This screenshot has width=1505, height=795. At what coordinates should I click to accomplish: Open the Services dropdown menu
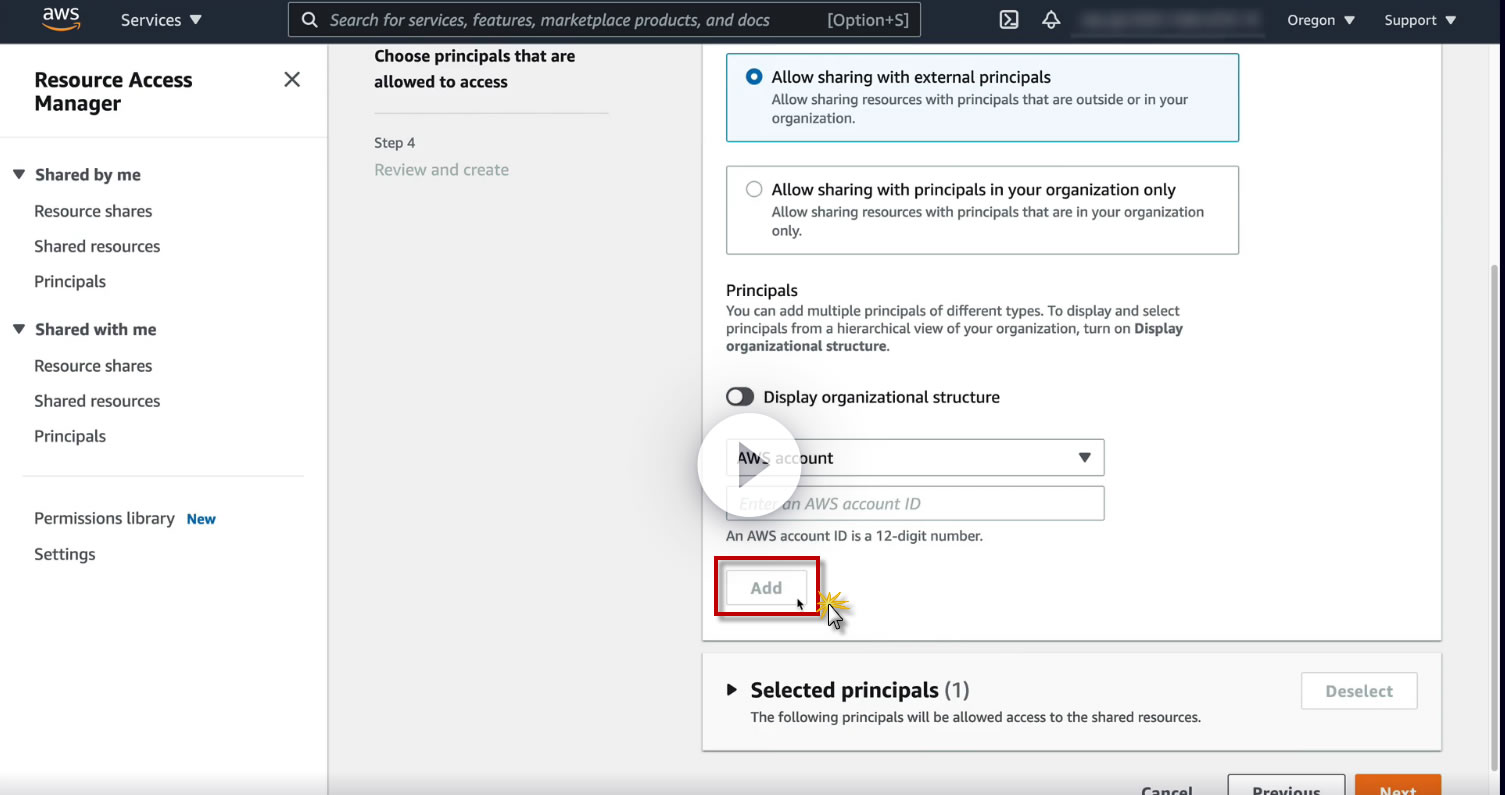(x=161, y=20)
